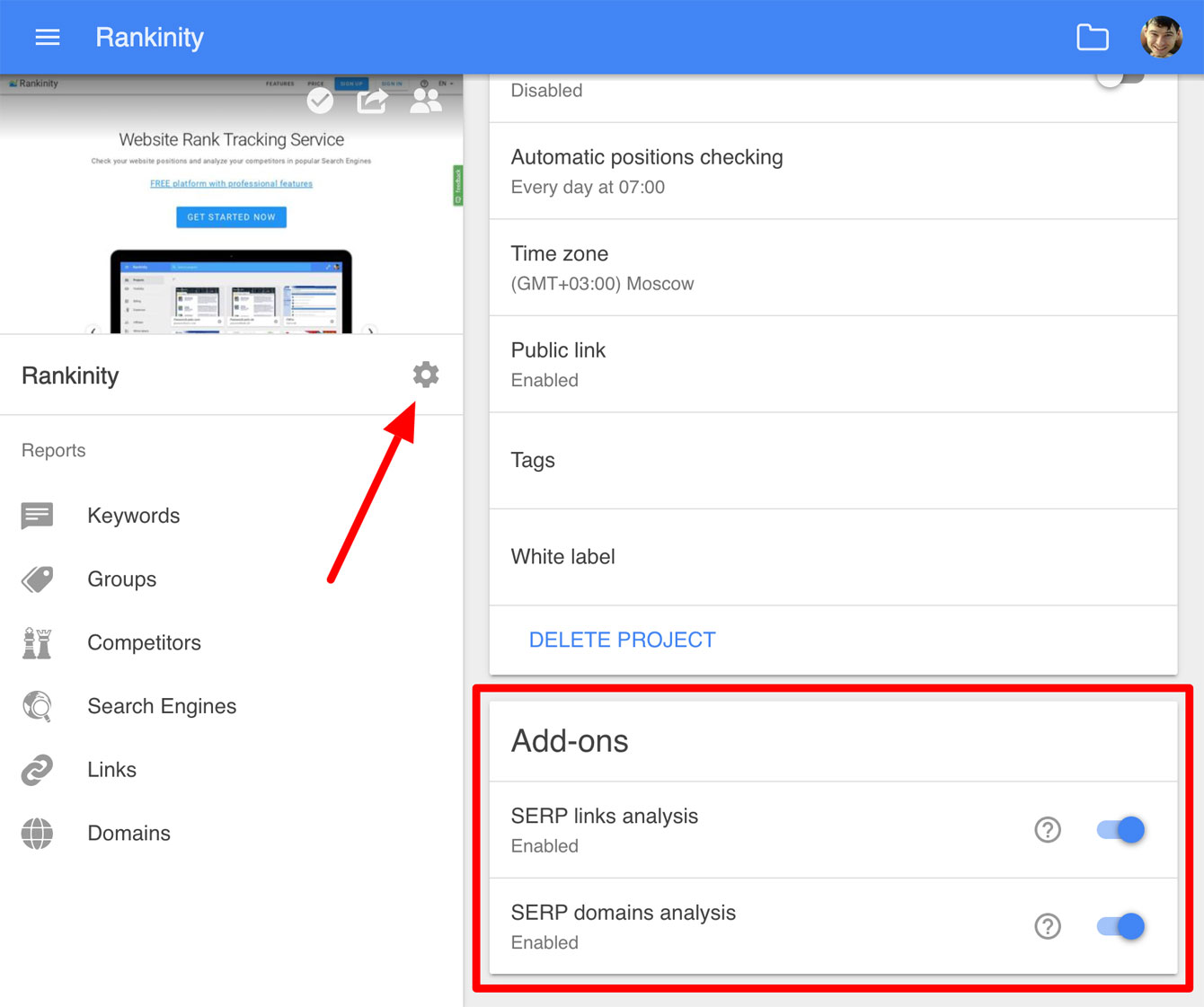Click GET STARTED NOW in preview
Viewport: 1204px width, 1007px height.
(x=231, y=217)
